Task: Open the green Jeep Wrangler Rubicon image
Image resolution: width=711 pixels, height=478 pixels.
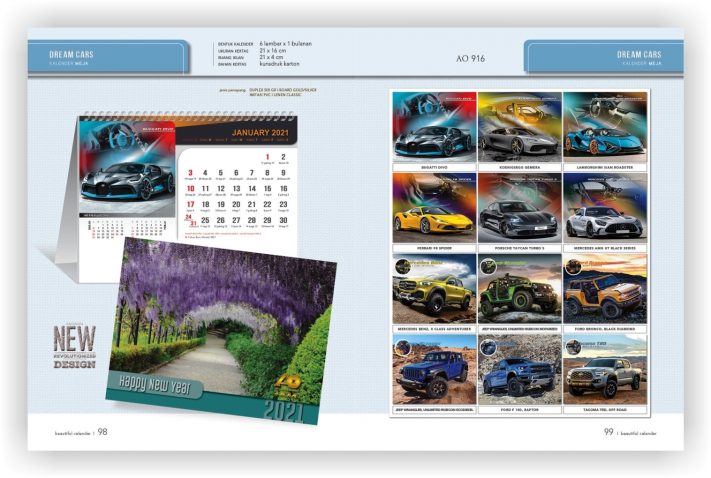Action: point(519,288)
